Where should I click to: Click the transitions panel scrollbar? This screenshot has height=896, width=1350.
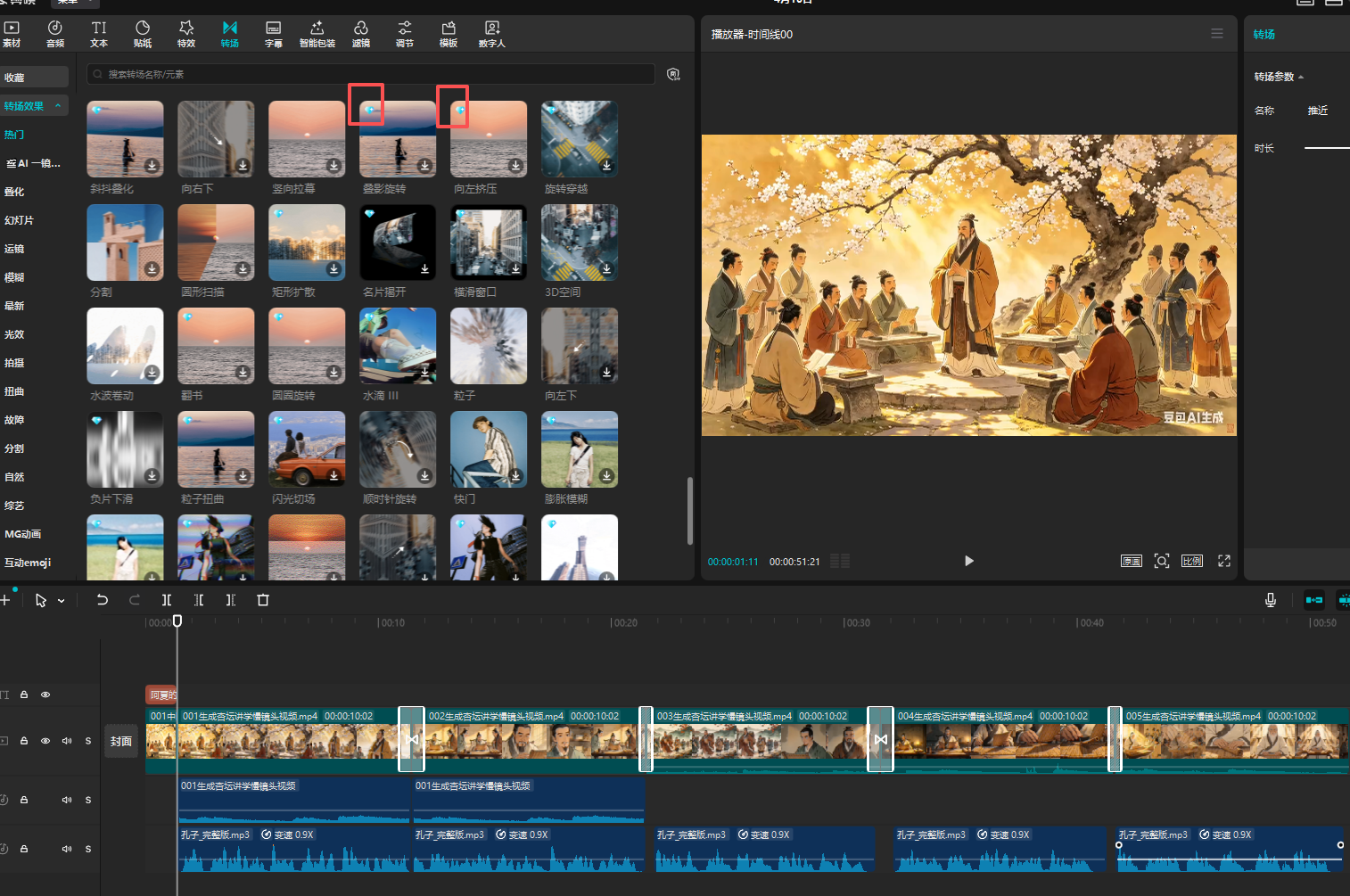pos(689,511)
